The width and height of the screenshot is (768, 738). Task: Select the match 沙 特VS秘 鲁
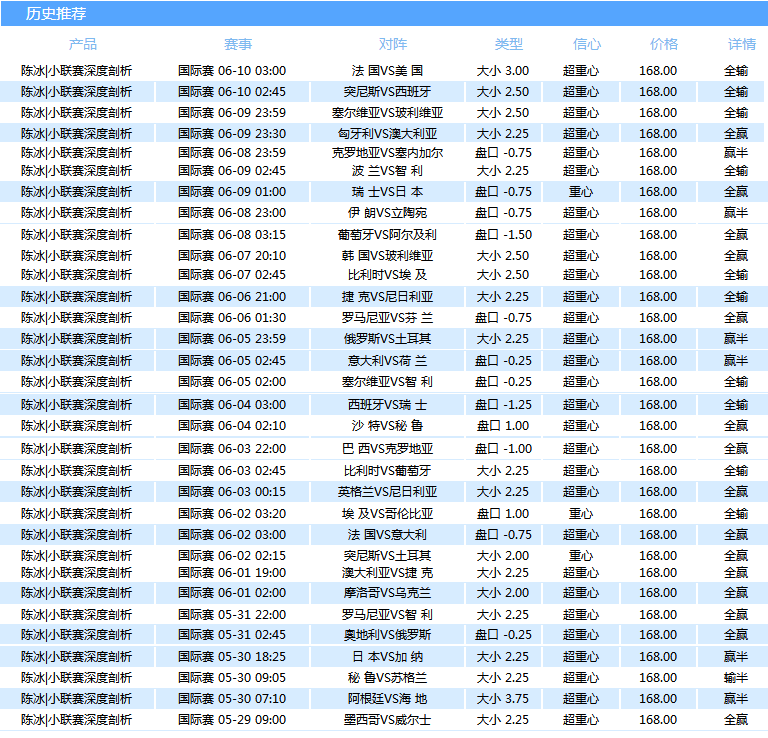(x=387, y=426)
